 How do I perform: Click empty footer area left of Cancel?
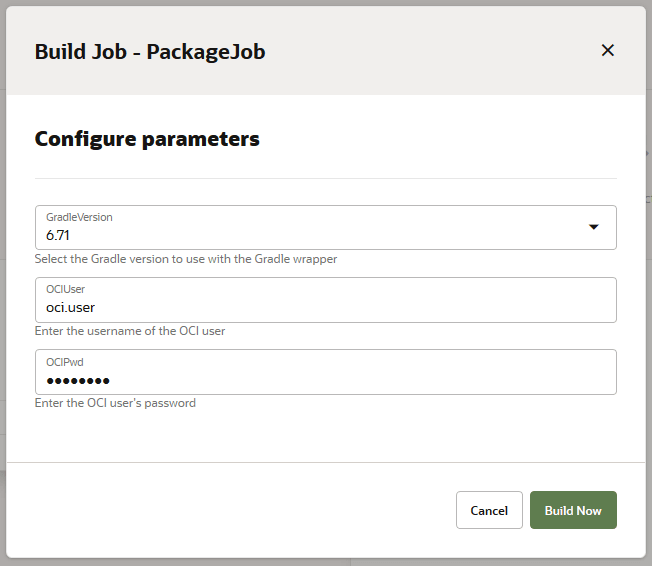[230, 510]
